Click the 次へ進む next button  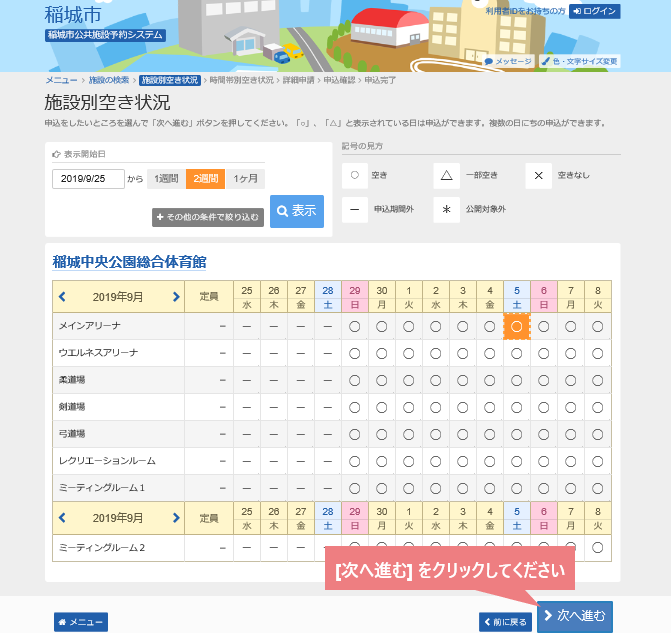(575, 616)
